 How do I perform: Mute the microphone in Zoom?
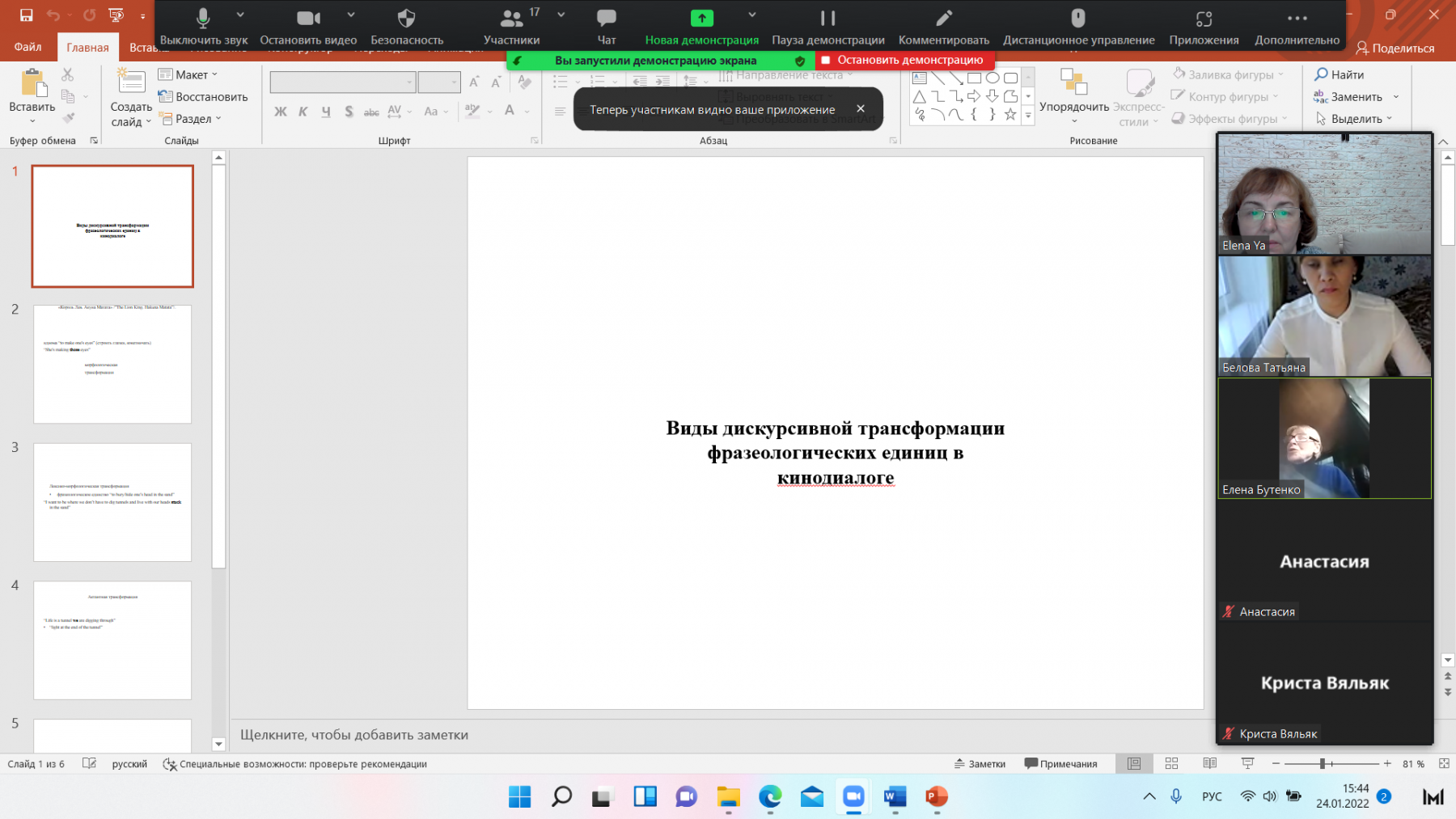click(203, 26)
